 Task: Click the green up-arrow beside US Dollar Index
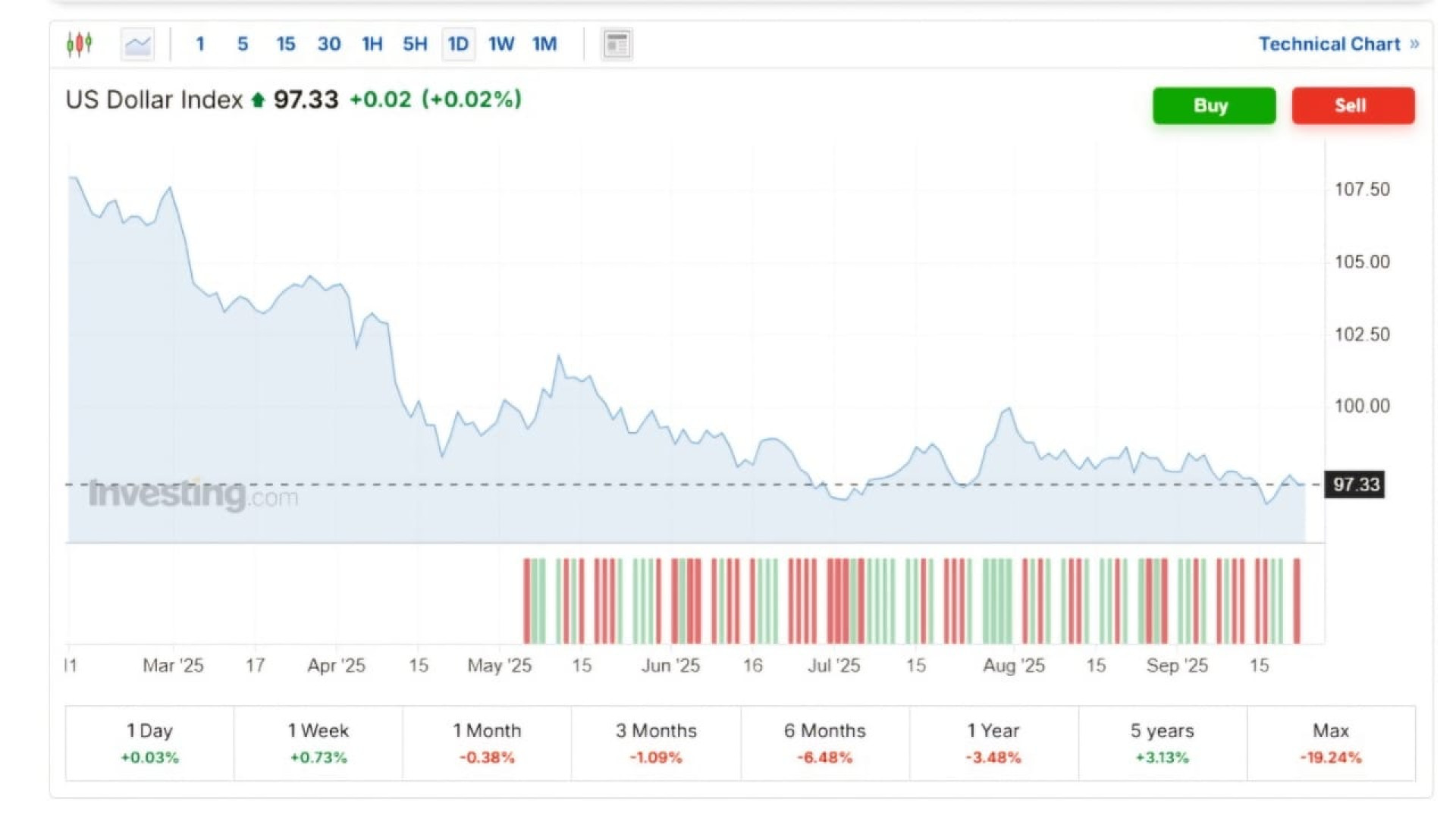(x=258, y=100)
